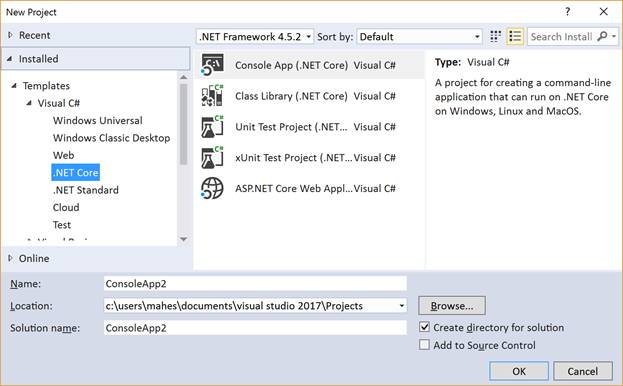
Task: Select the Test template category
Action: [62, 225]
